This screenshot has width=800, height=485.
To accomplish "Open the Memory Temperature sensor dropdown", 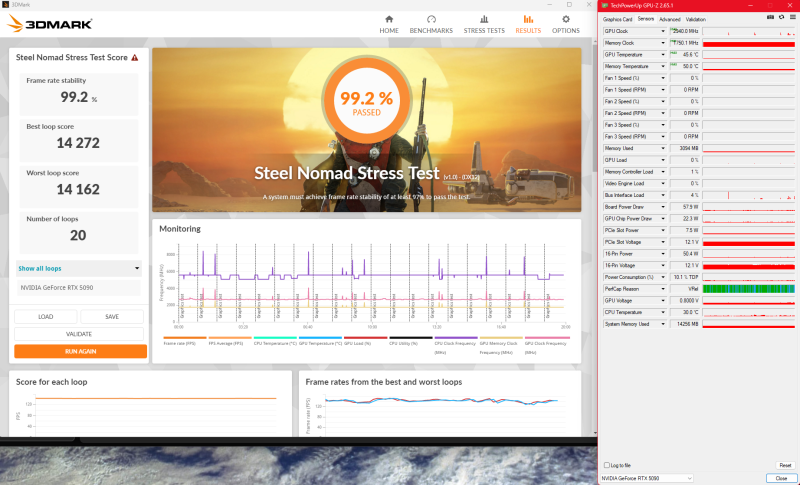I will tap(663, 67).
